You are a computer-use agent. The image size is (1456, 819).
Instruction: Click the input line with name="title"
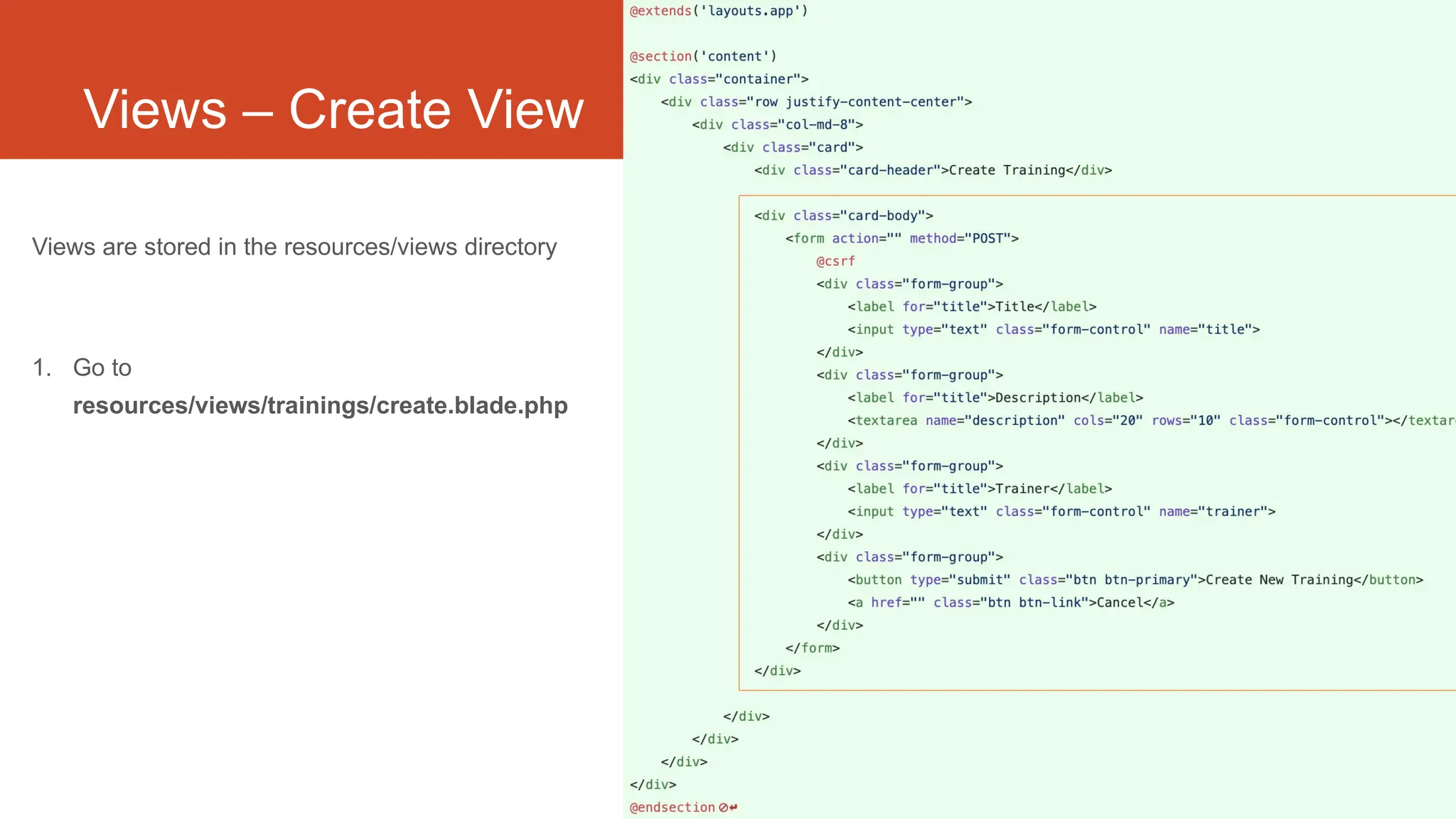click(1054, 329)
